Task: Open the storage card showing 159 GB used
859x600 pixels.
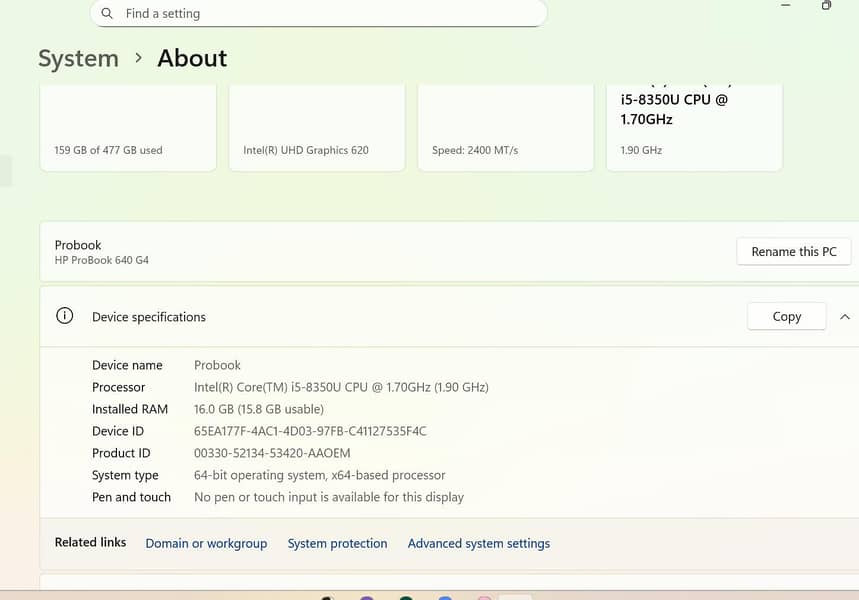Action: coord(128,130)
